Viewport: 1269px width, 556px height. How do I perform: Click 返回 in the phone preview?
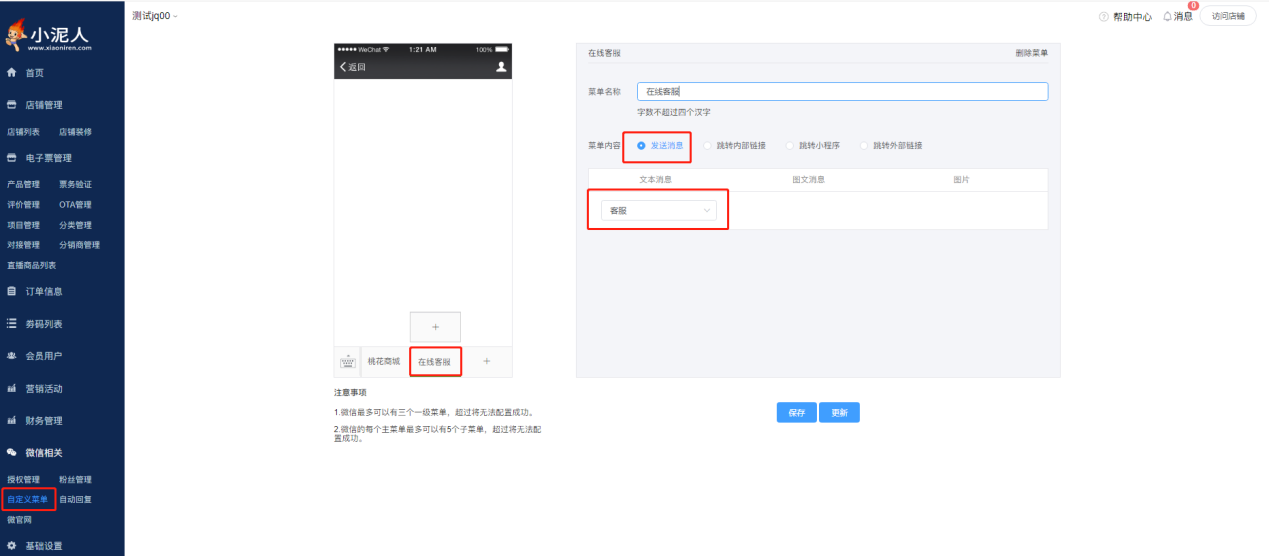click(353, 67)
